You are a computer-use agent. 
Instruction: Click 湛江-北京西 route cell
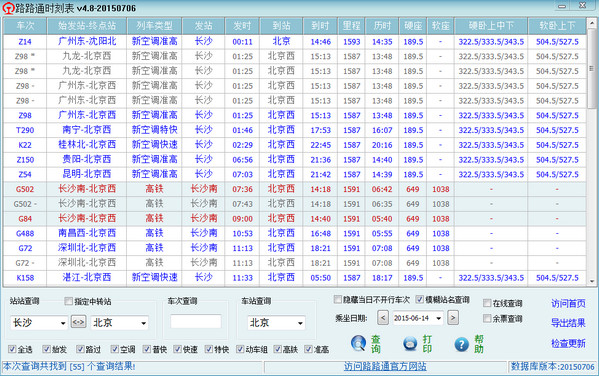[87, 277]
